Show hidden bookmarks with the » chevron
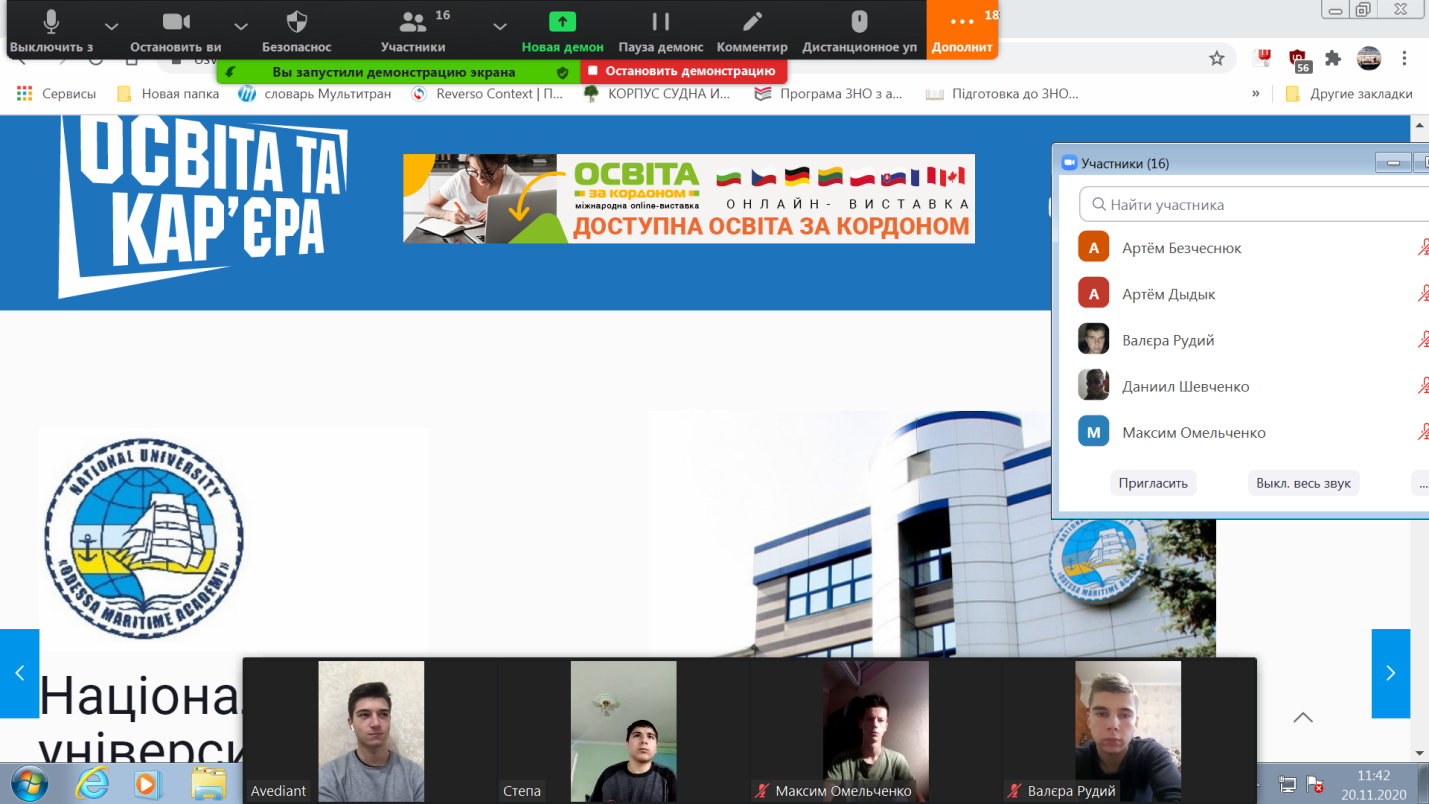 pos(1256,94)
